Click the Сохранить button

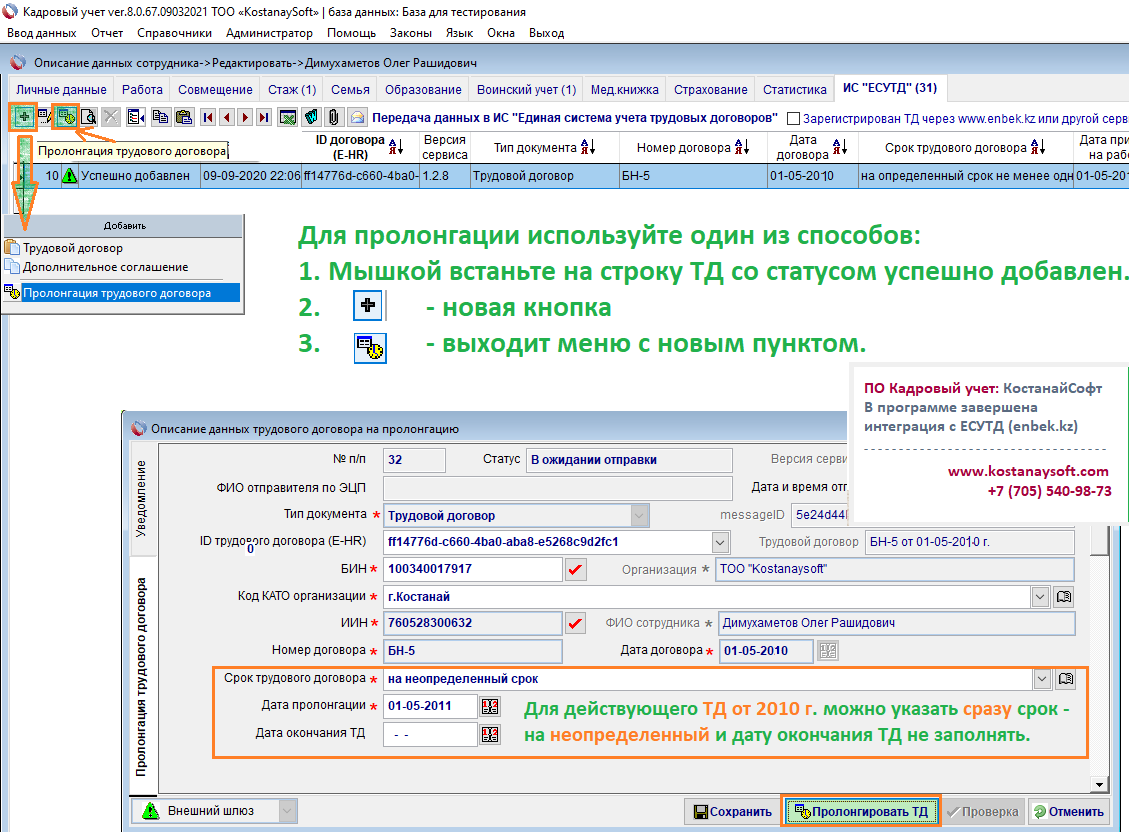pos(732,812)
